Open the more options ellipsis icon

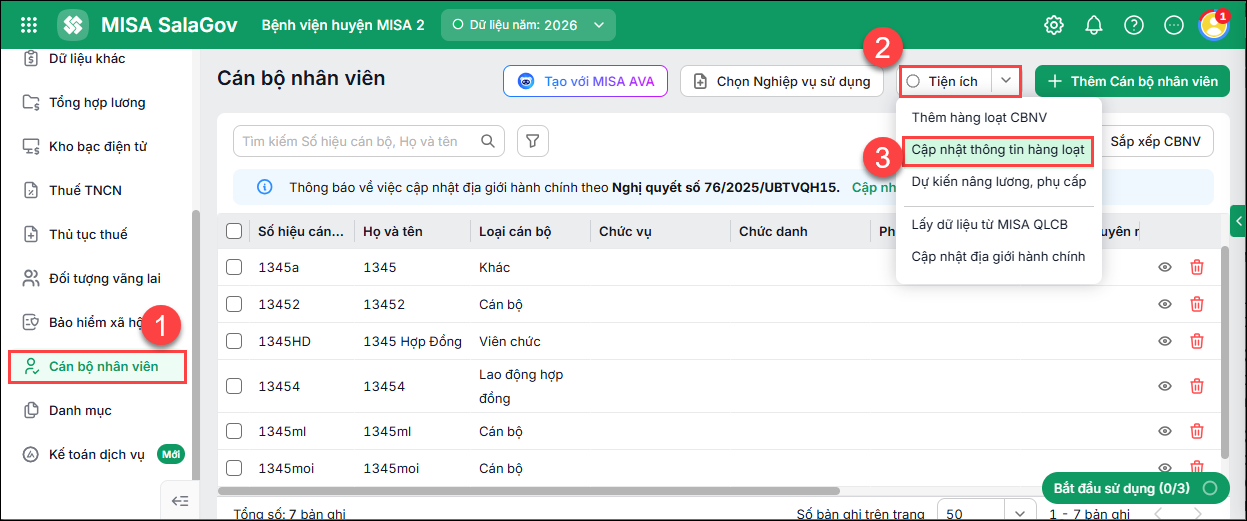1174,25
